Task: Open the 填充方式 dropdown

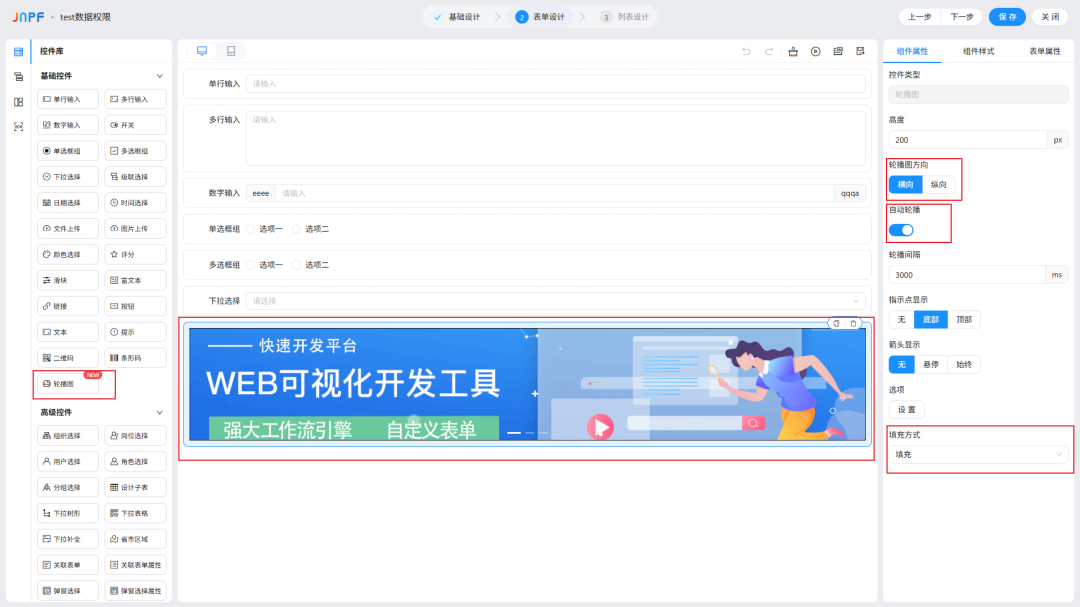Action: [x=978, y=455]
